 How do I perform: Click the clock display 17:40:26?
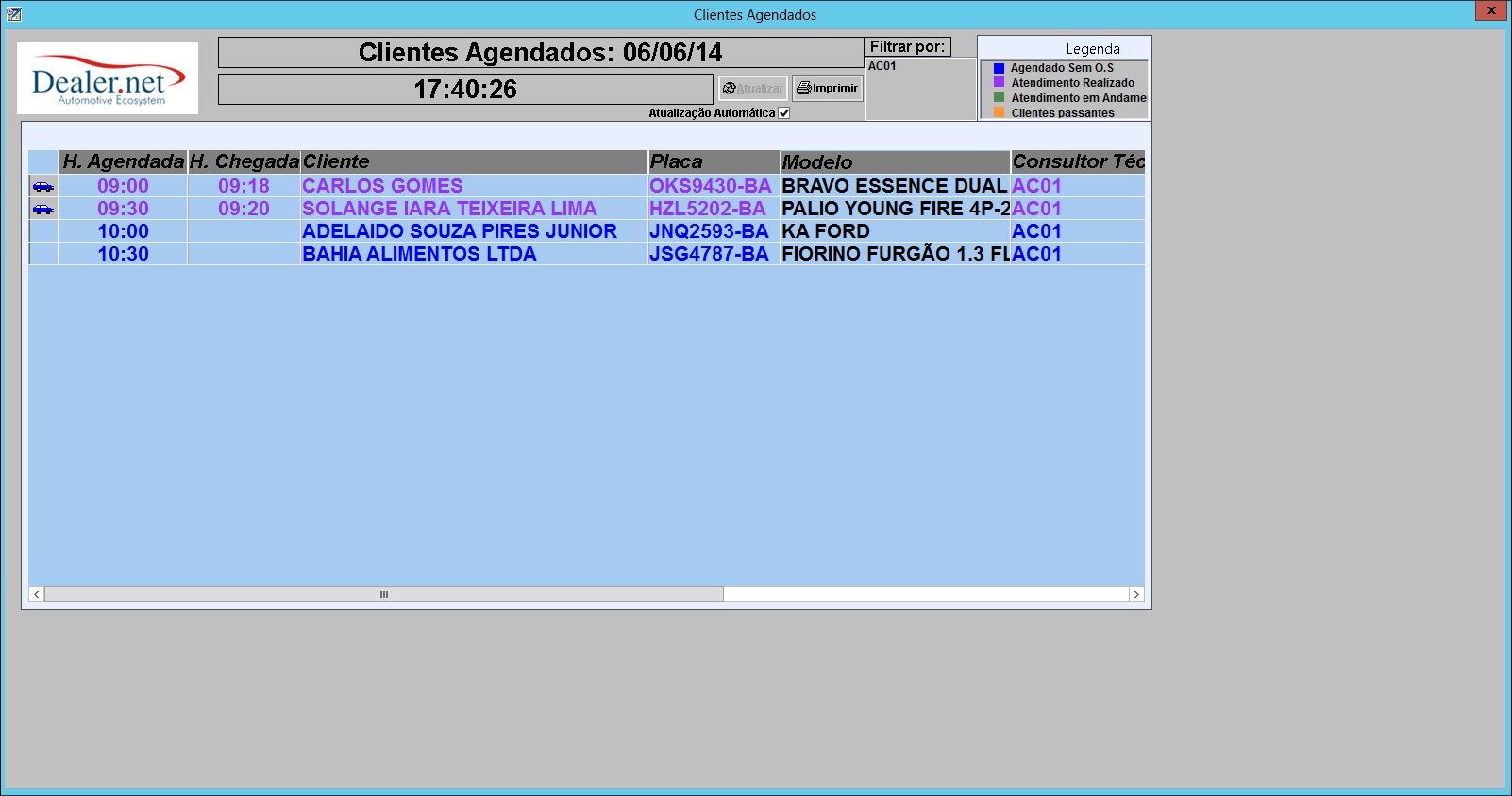coord(465,90)
